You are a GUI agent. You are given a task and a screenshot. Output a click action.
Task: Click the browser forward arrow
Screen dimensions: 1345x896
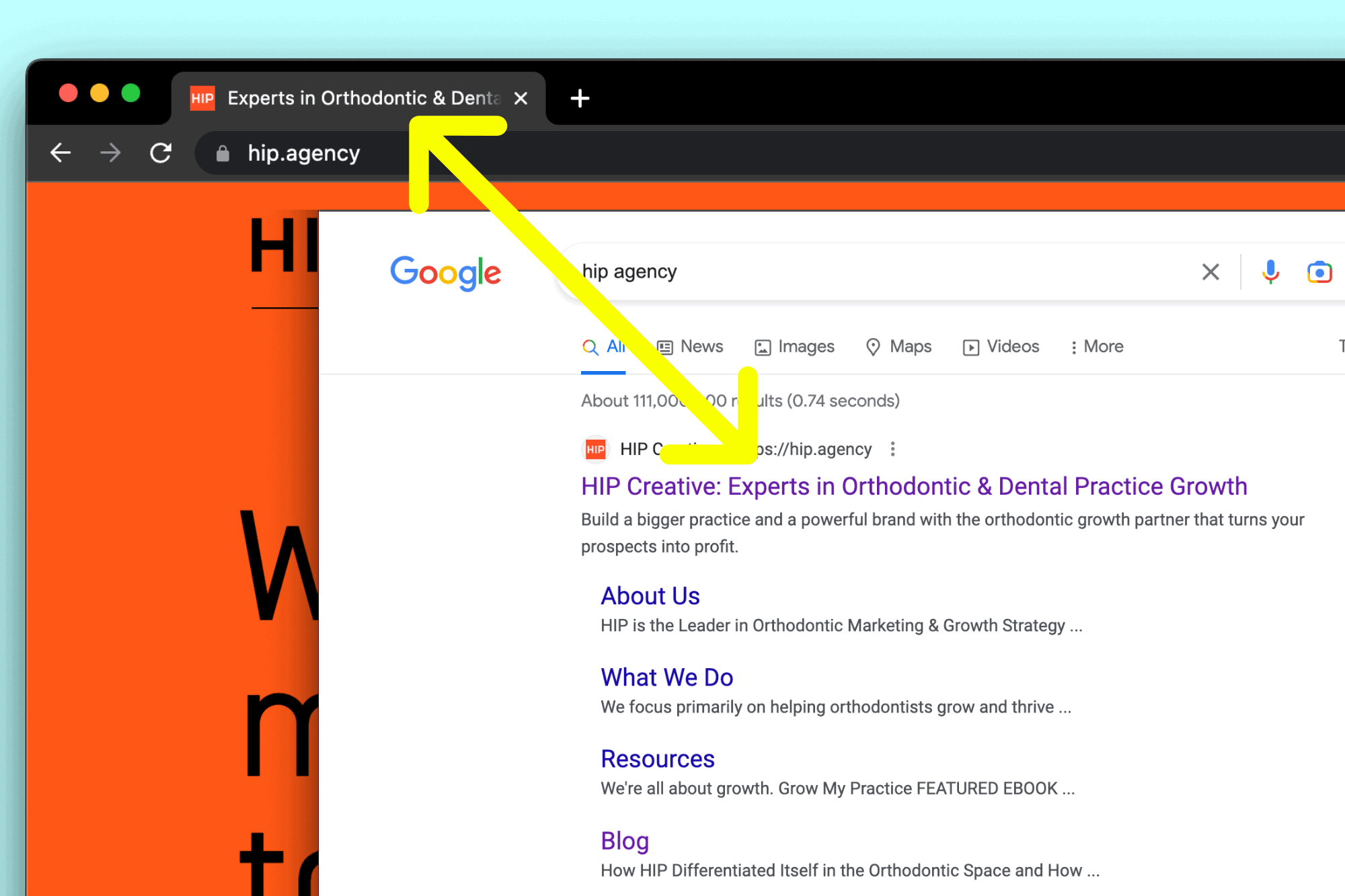(110, 153)
